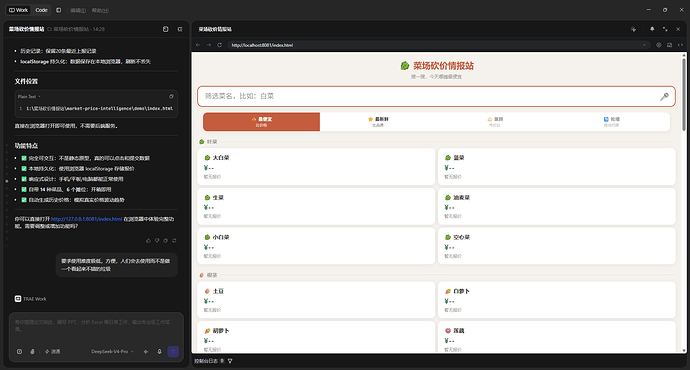Switch to Work mode toggle

click(18, 10)
